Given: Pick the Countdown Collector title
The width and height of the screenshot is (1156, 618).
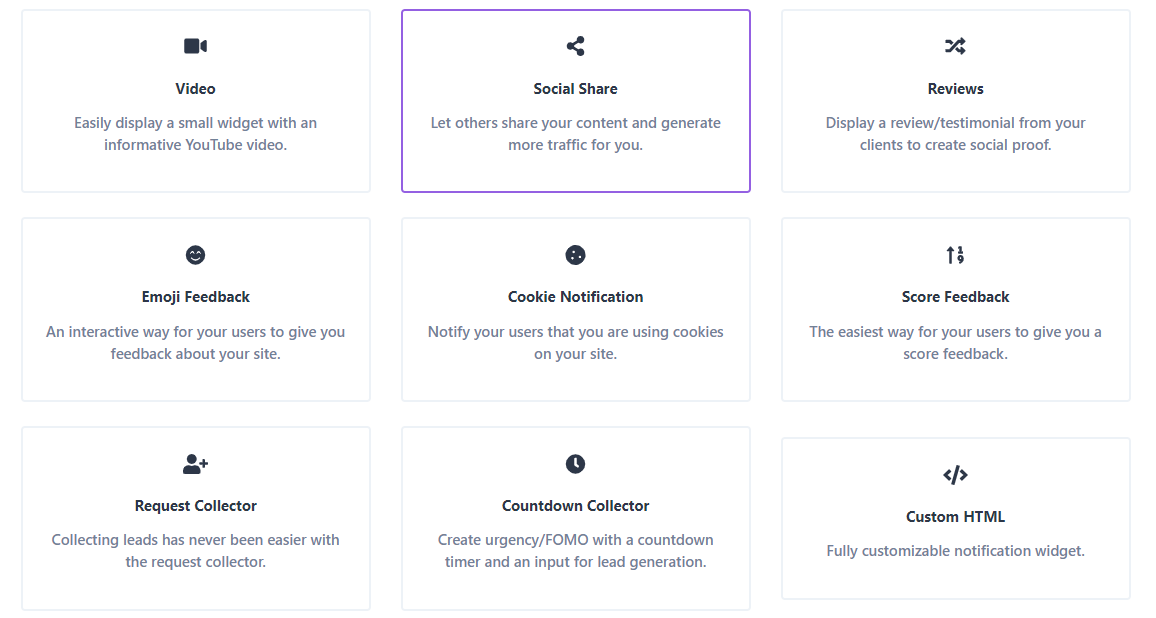Looking at the screenshot, I should (x=575, y=506).
